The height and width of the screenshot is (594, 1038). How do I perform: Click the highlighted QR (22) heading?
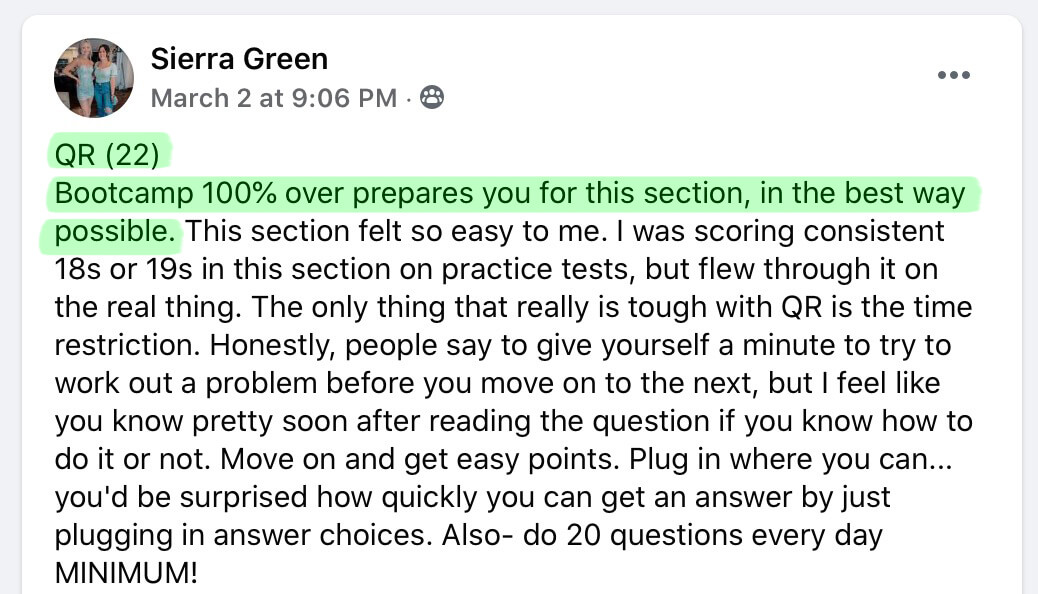(107, 155)
